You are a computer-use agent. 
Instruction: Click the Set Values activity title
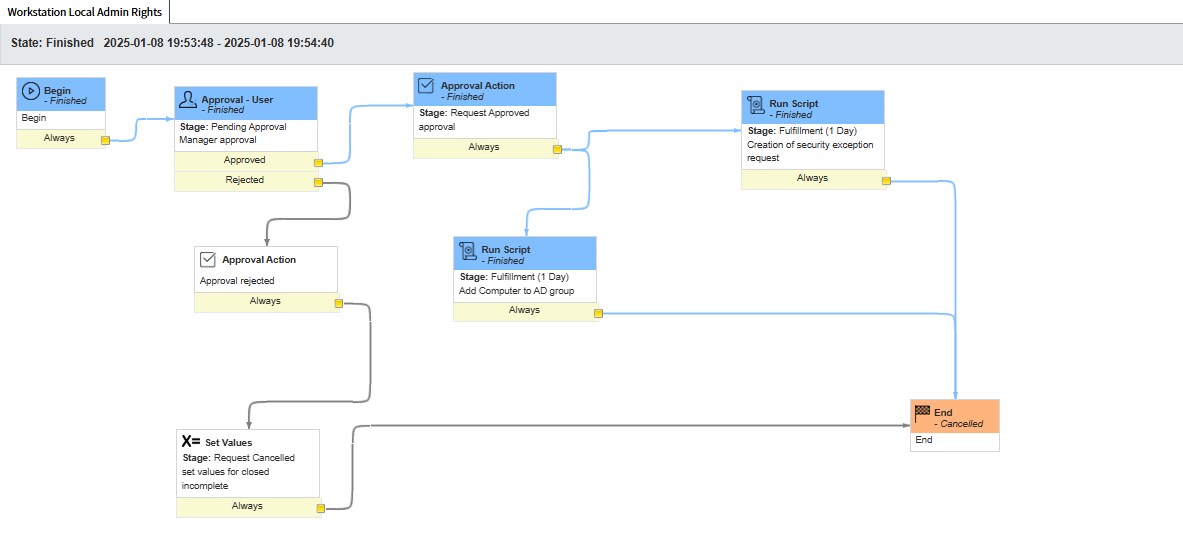click(x=229, y=443)
